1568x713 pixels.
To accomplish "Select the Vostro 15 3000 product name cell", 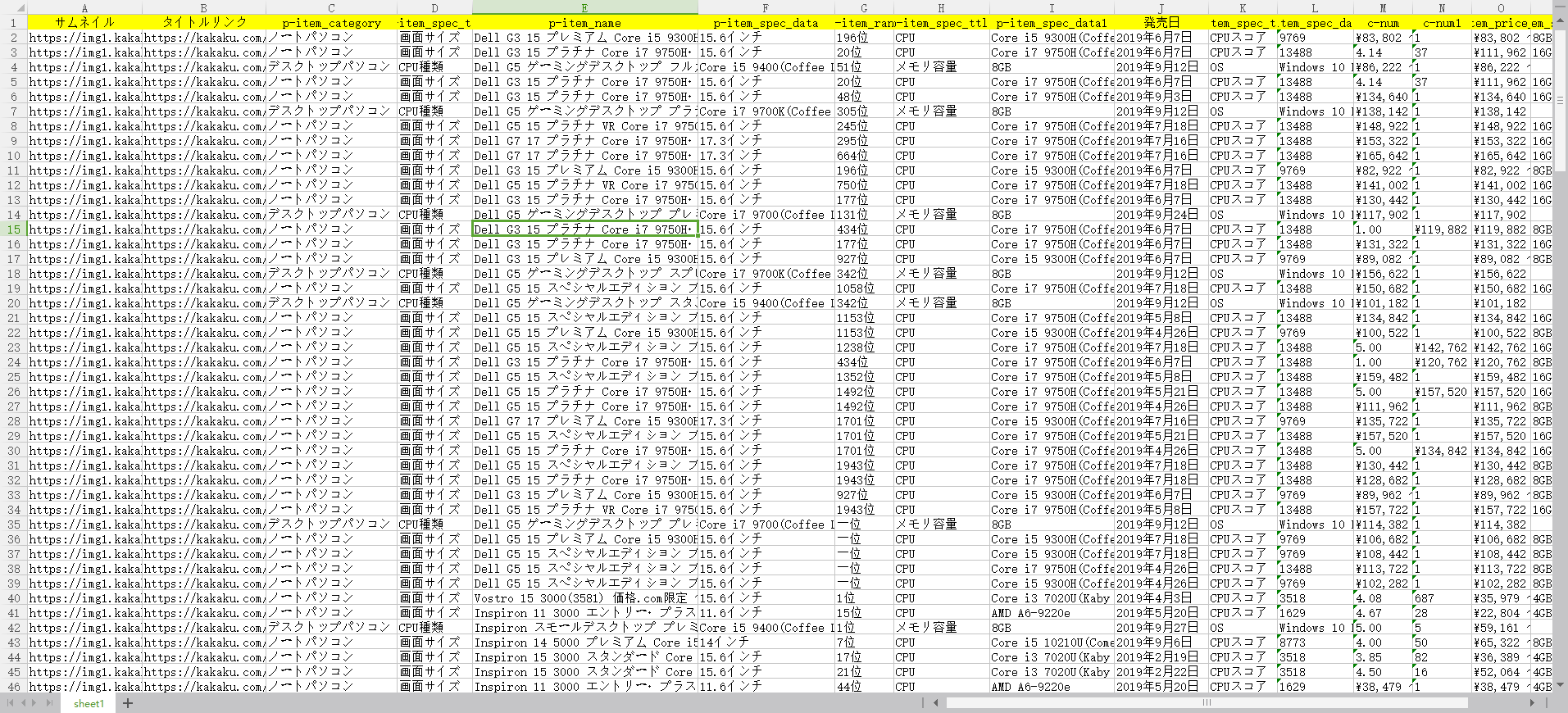I will click(584, 598).
